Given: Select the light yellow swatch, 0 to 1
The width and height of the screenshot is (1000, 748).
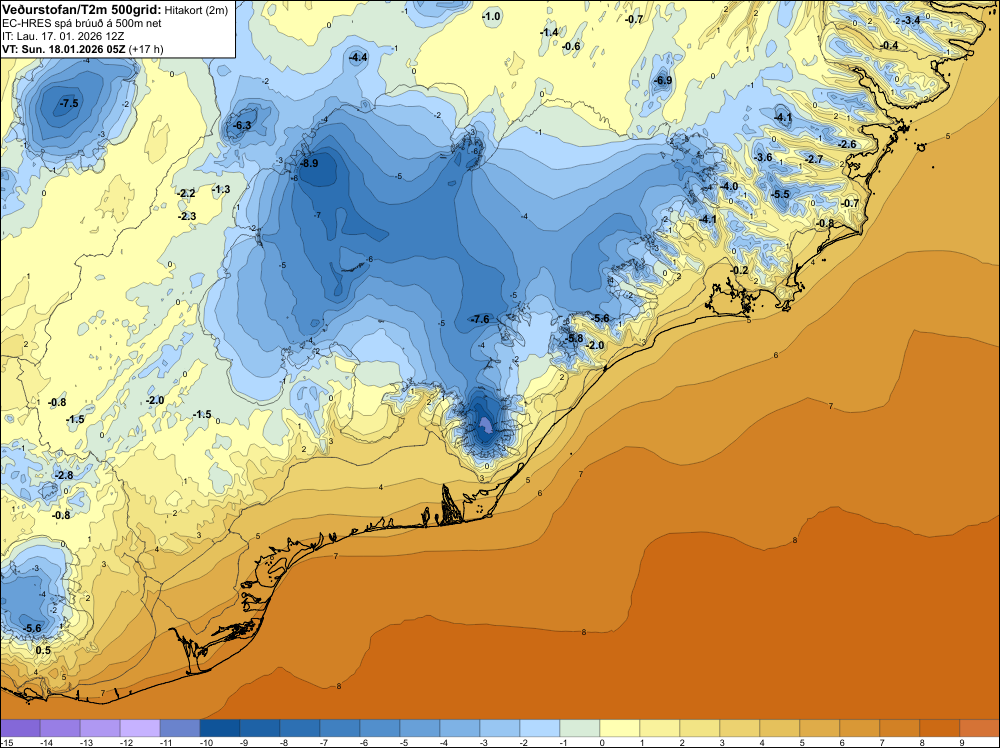Looking at the screenshot, I should (x=619, y=728).
